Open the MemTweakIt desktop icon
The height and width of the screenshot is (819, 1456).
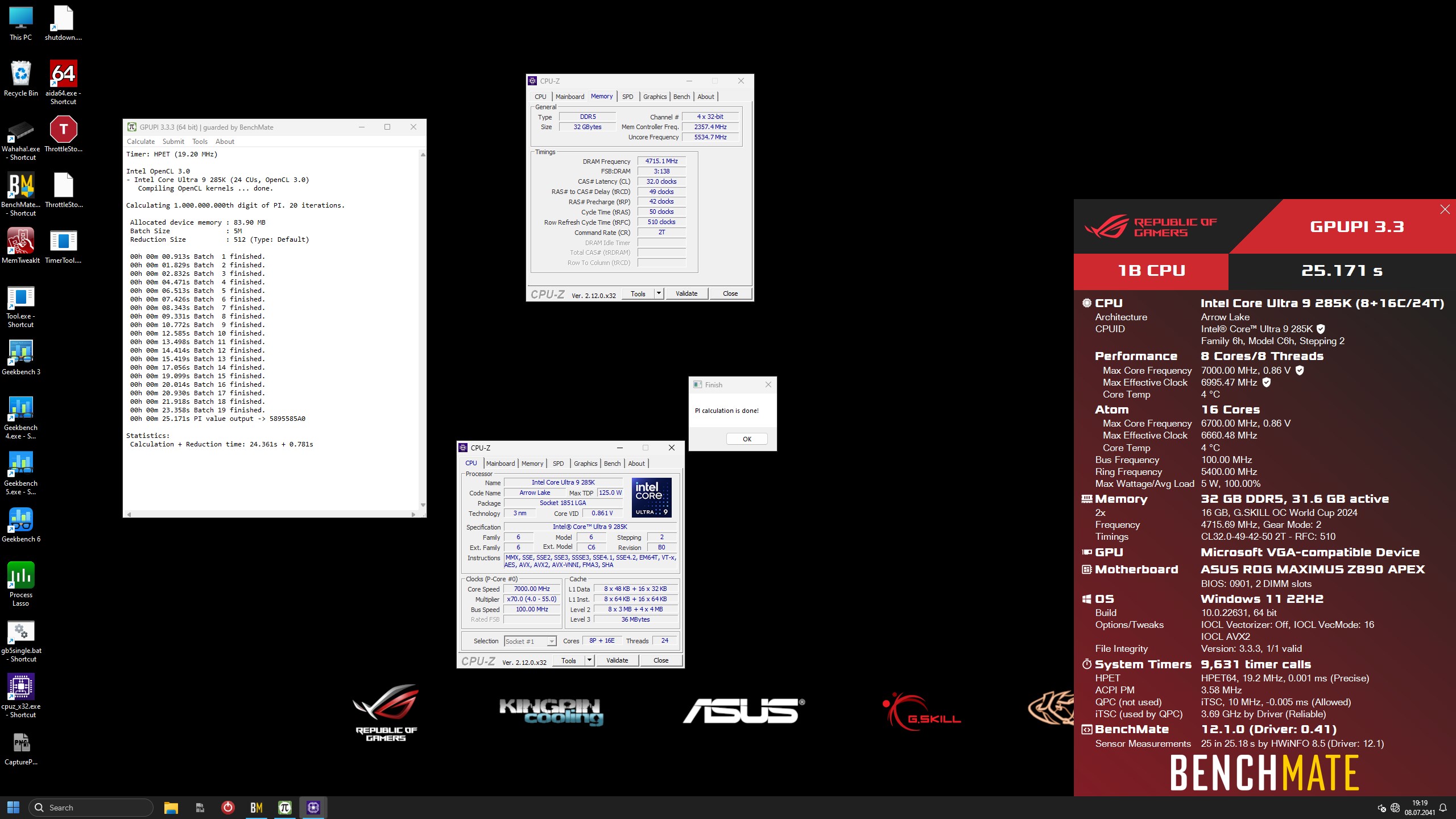coord(21,246)
